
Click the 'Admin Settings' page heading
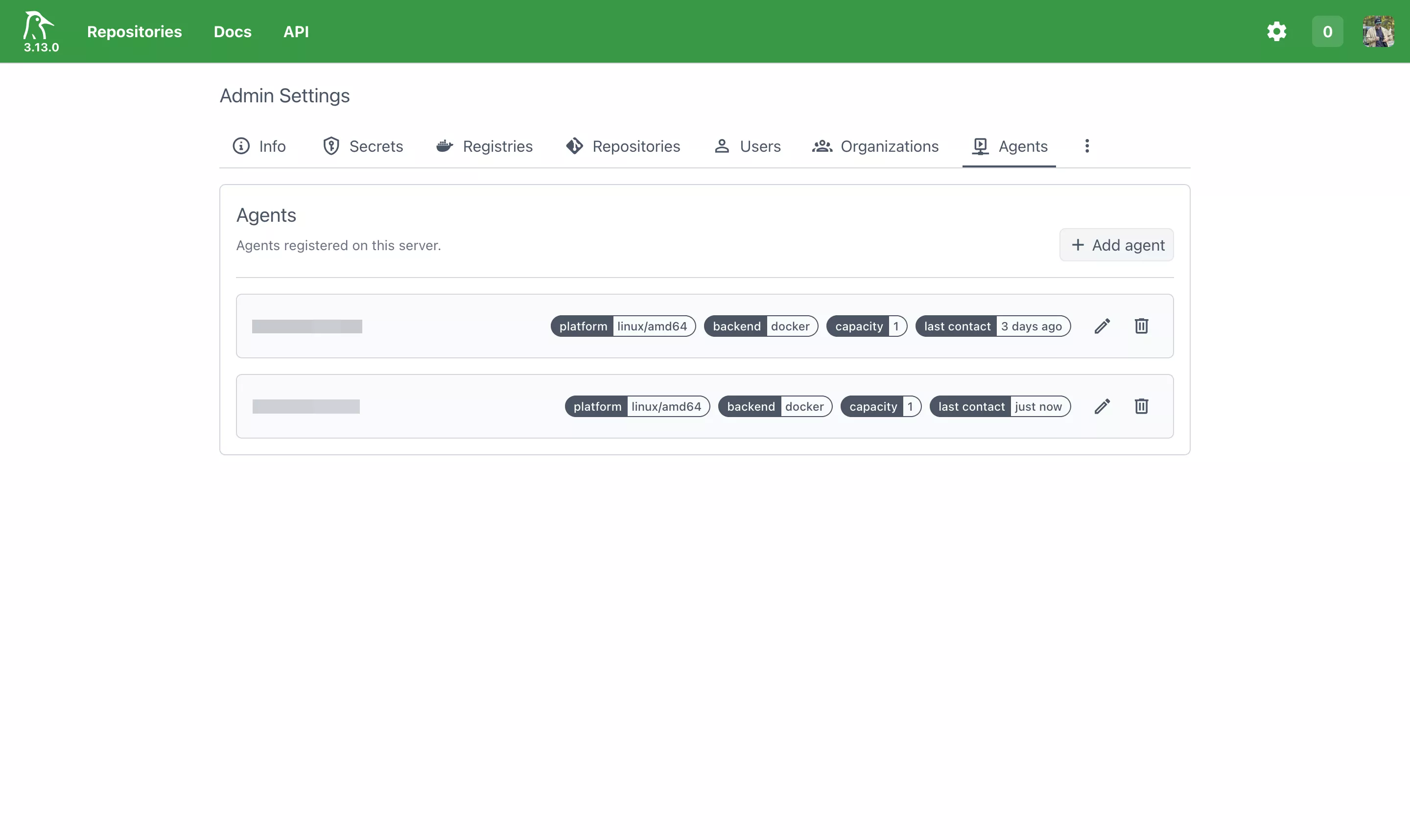(285, 95)
